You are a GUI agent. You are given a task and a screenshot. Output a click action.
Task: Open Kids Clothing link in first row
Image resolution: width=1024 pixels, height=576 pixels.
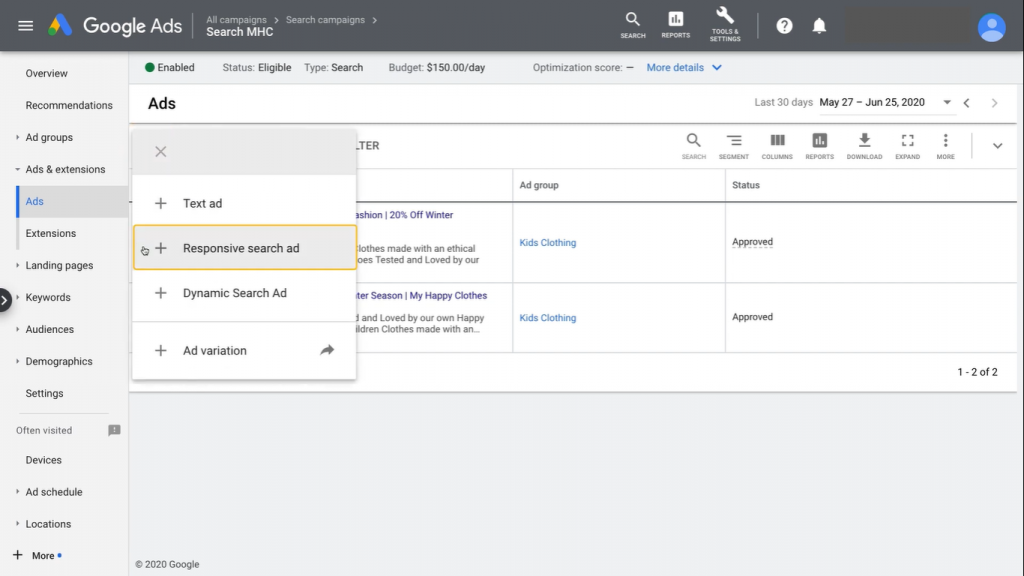[547, 242]
